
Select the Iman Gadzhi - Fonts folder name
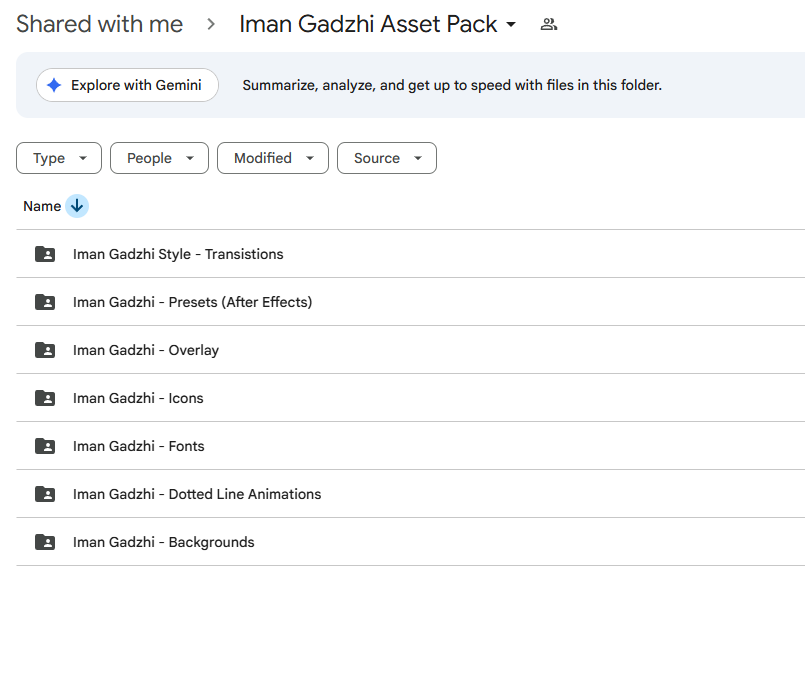(138, 446)
